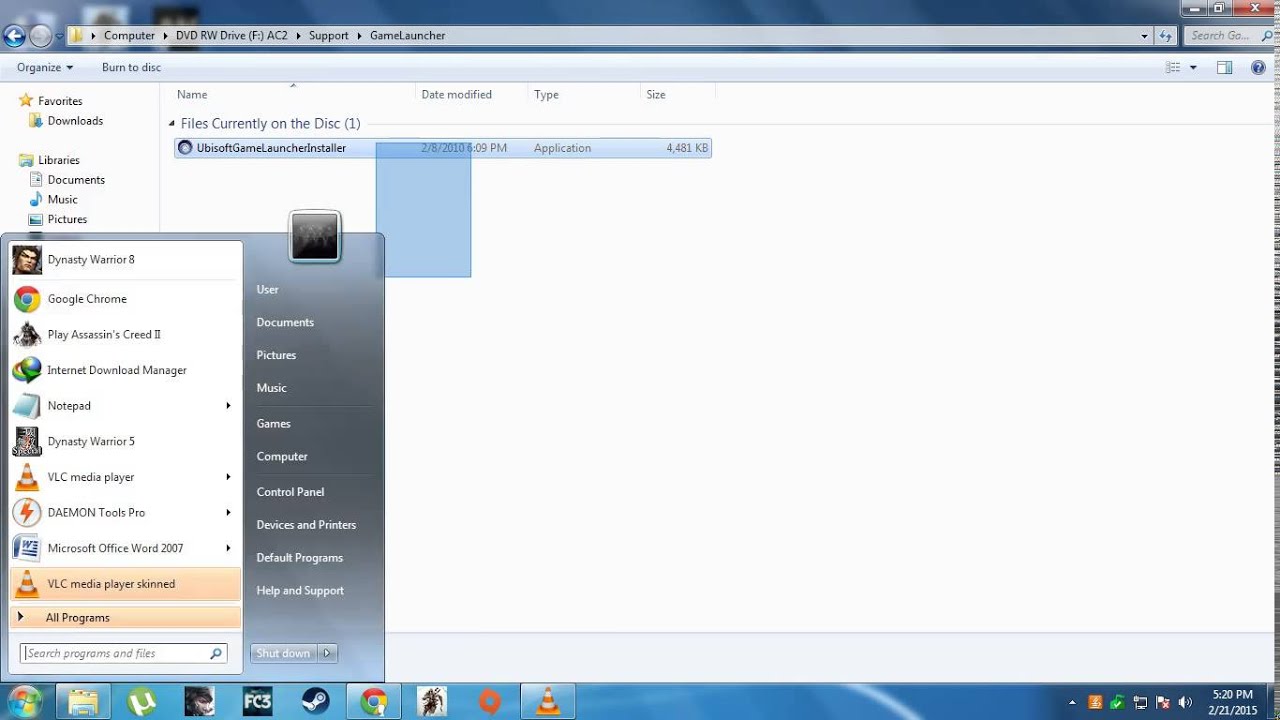
Task: Open Help and Support
Action: 300,591
